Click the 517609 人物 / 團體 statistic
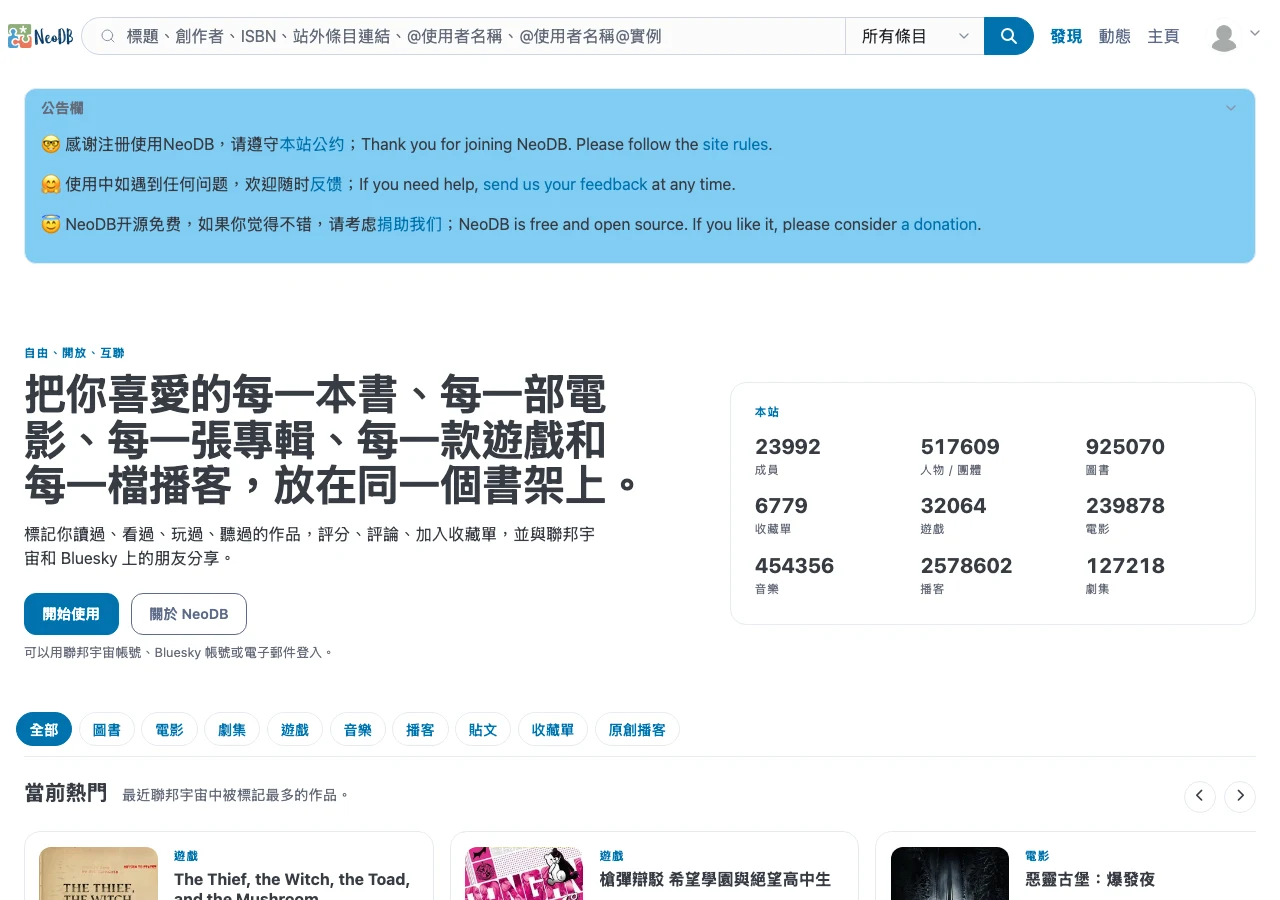Image resolution: width=1280 pixels, height=900 pixels. [x=960, y=456]
